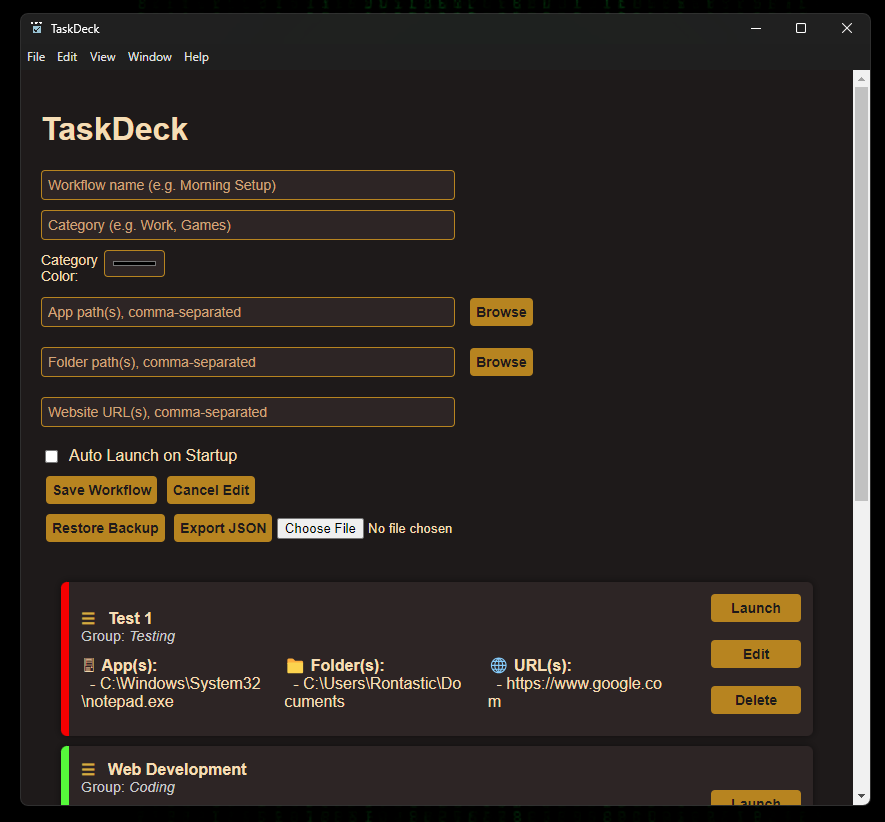Image resolution: width=885 pixels, height=822 pixels.
Task: Open the View menu
Action: pos(102,57)
